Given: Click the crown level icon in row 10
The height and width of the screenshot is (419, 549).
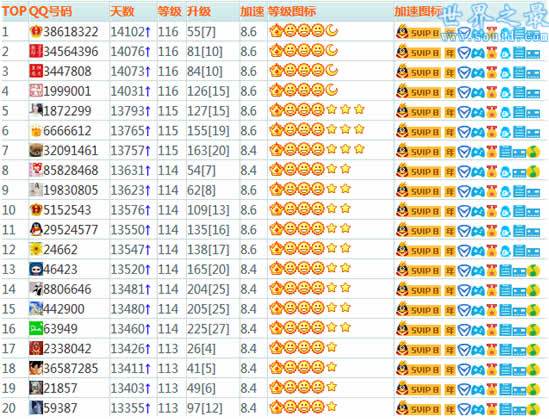Looking at the screenshot, I should [x=276, y=209].
